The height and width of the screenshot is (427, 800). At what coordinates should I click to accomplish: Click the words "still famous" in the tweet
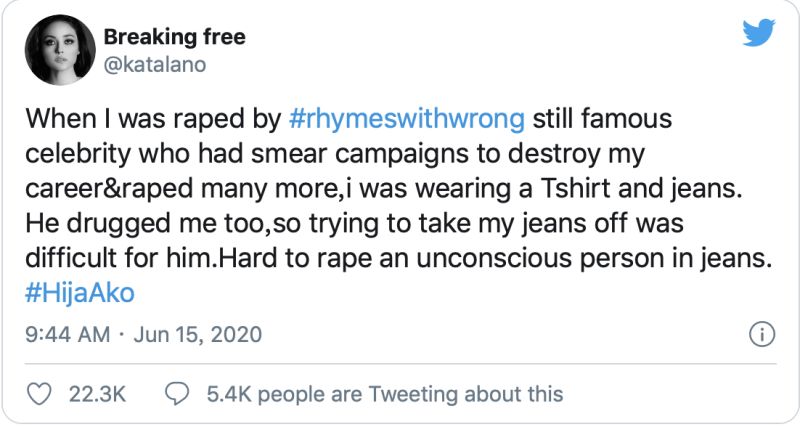[602, 118]
